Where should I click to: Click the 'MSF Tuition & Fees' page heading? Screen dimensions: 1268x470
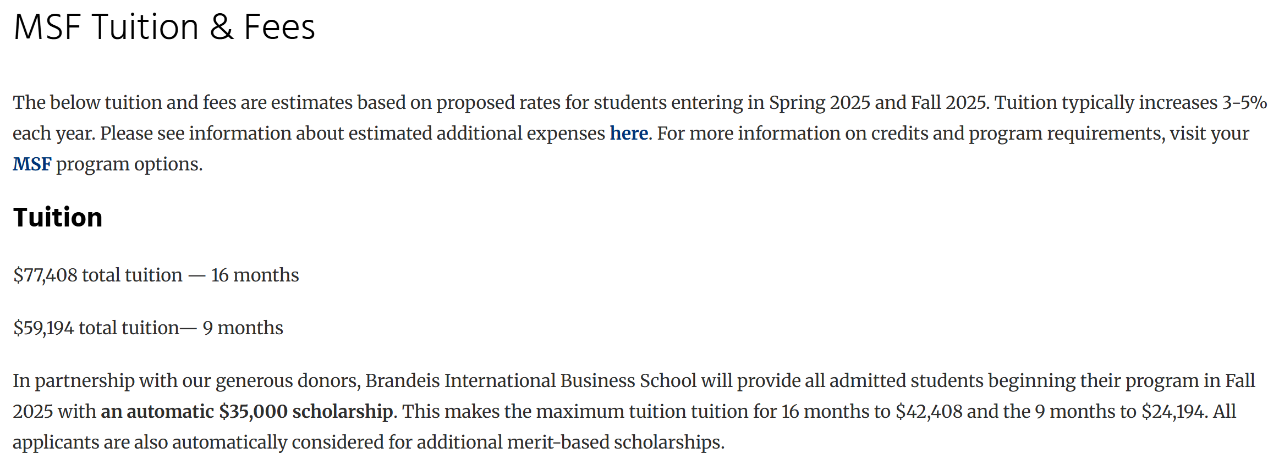click(x=164, y=27)
